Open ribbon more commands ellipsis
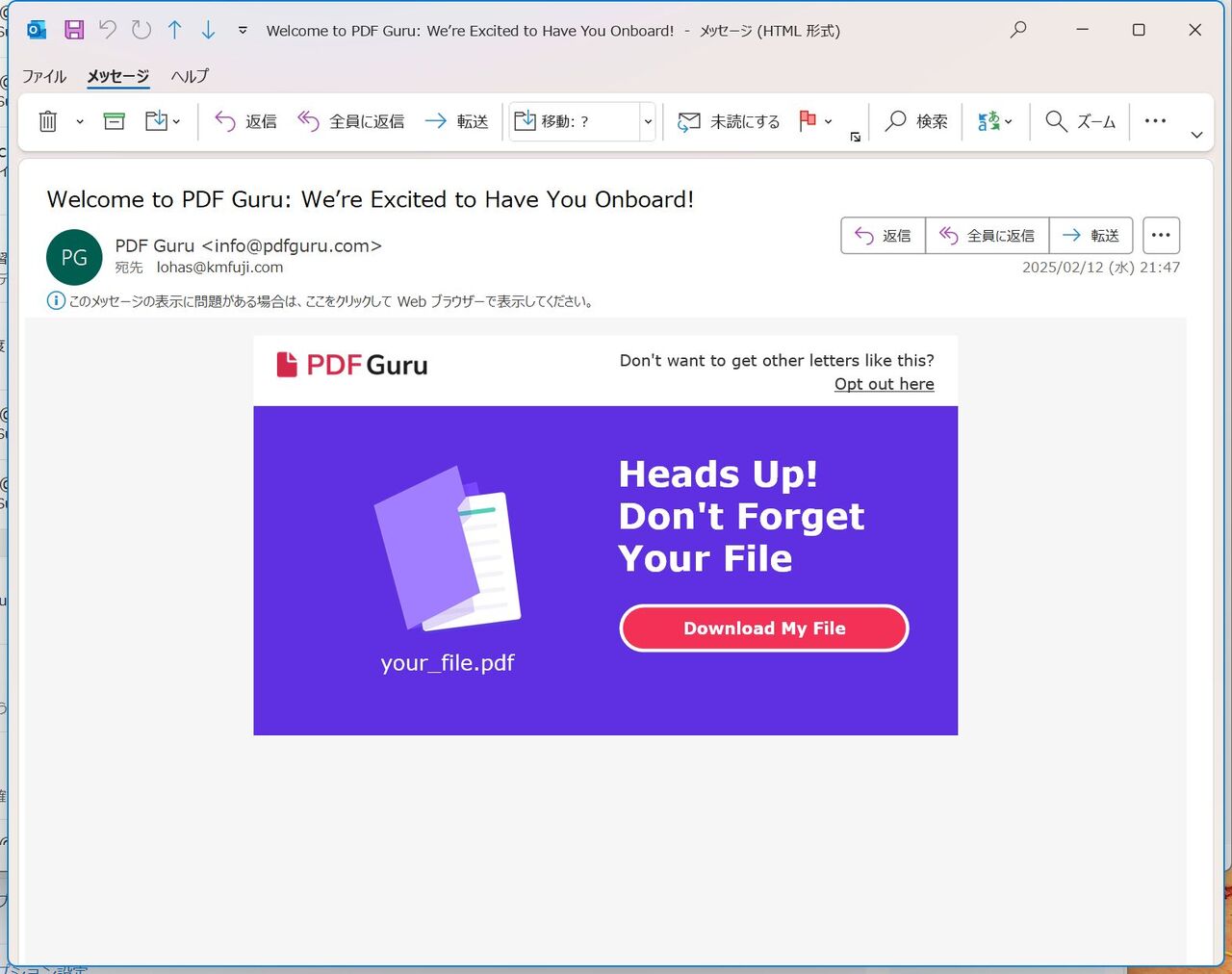The width and height of the screenshot is (1232, 974). coord(1155,121)
